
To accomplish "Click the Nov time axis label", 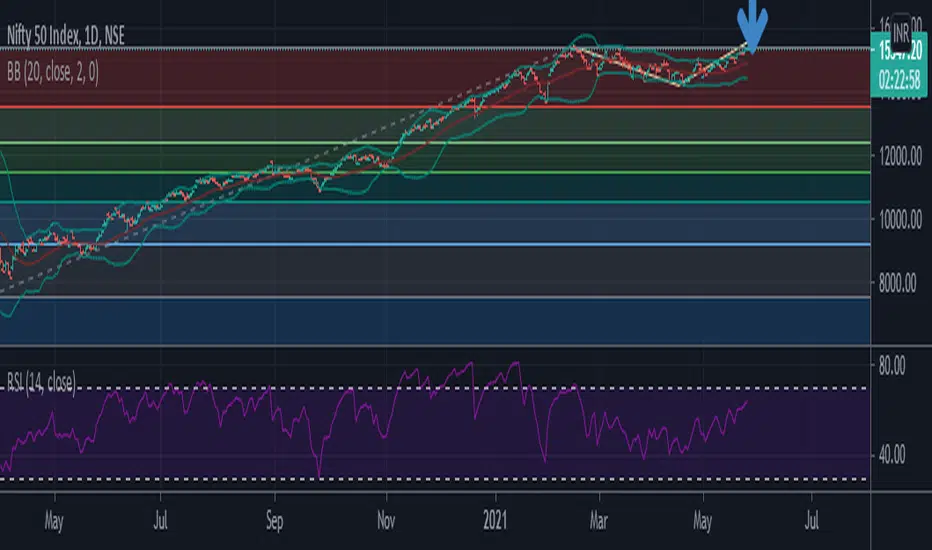I will [386, 521].
